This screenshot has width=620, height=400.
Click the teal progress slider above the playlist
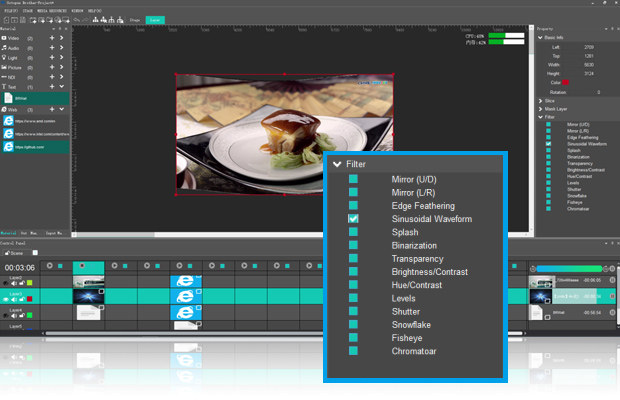(x=569, y=268)
